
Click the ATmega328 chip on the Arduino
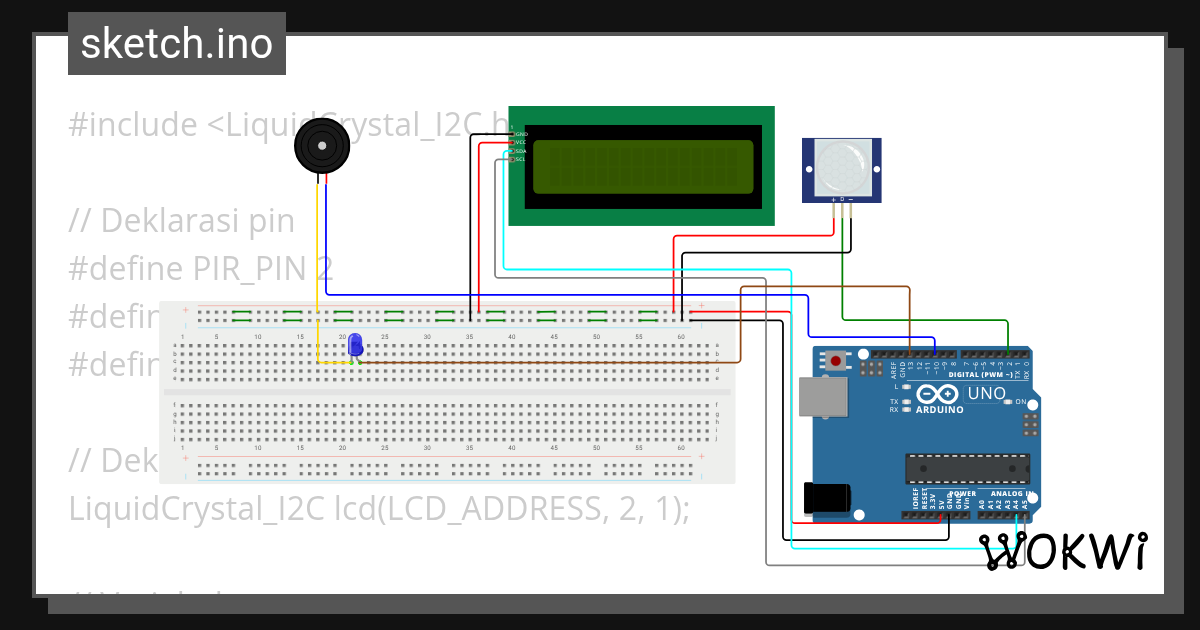point(966,468)
